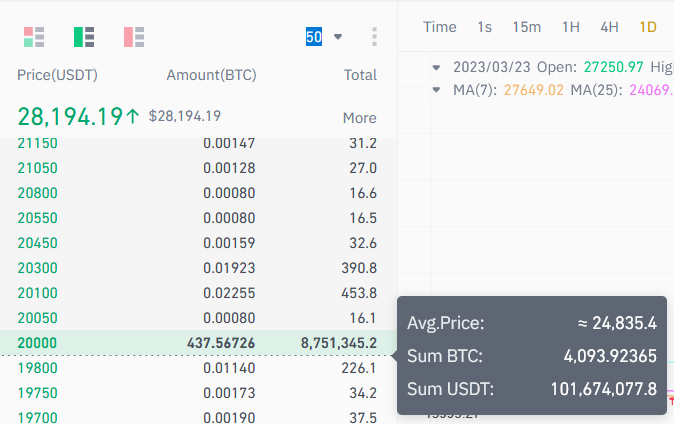Switch chart to 1H interval
Screen dimensions: 674x424
click(571, 27)
